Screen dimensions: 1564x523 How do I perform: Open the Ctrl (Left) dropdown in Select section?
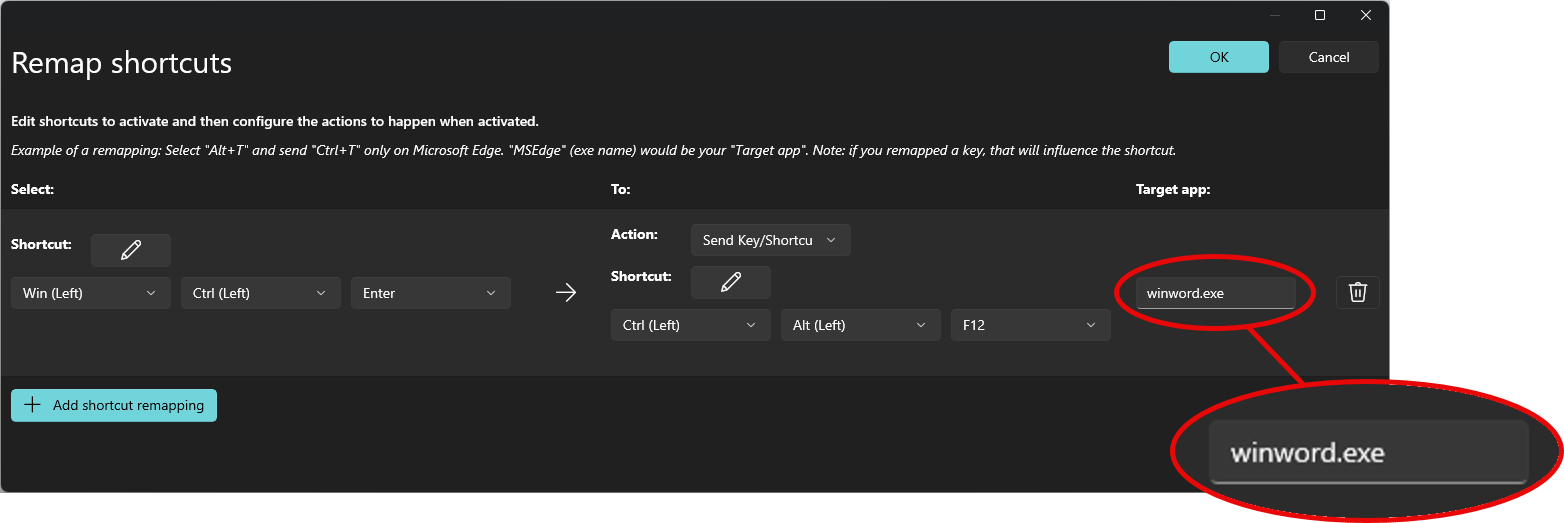coord(261,293)
